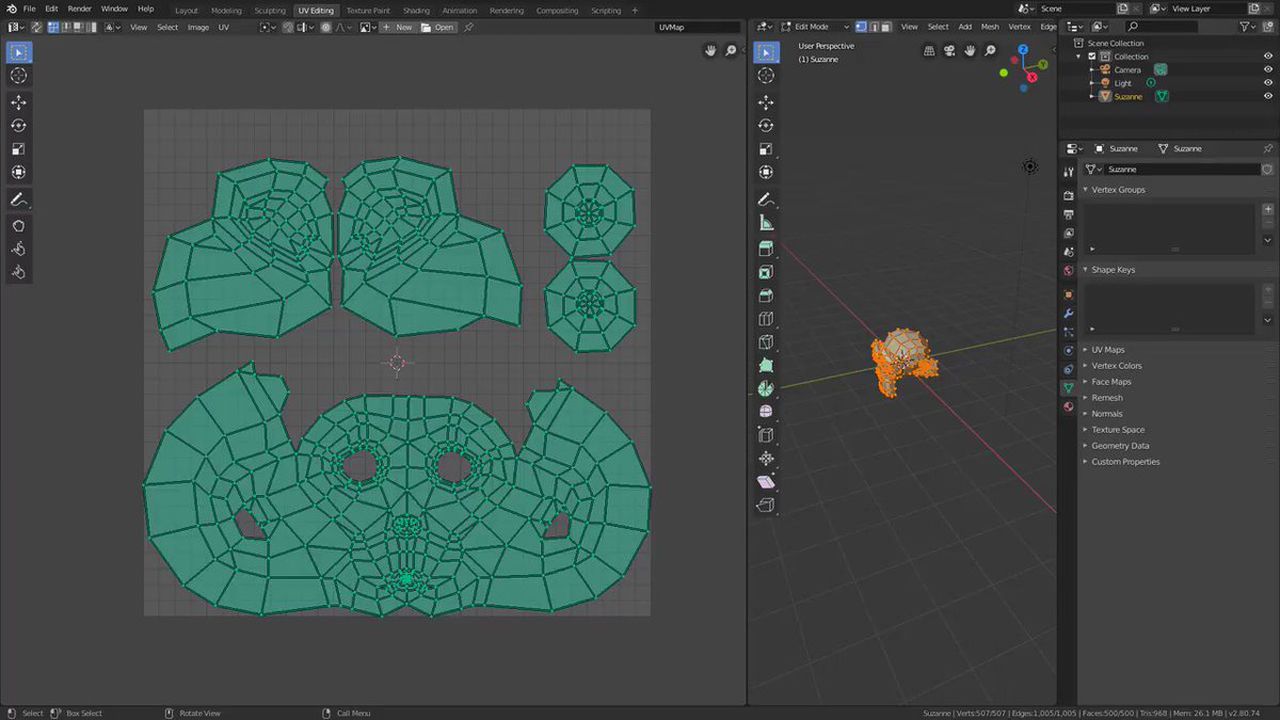The width and height of the screenshot is (1280, 720).
Task: Open the filter funnel icon in the outliner
Action: 1245,26
